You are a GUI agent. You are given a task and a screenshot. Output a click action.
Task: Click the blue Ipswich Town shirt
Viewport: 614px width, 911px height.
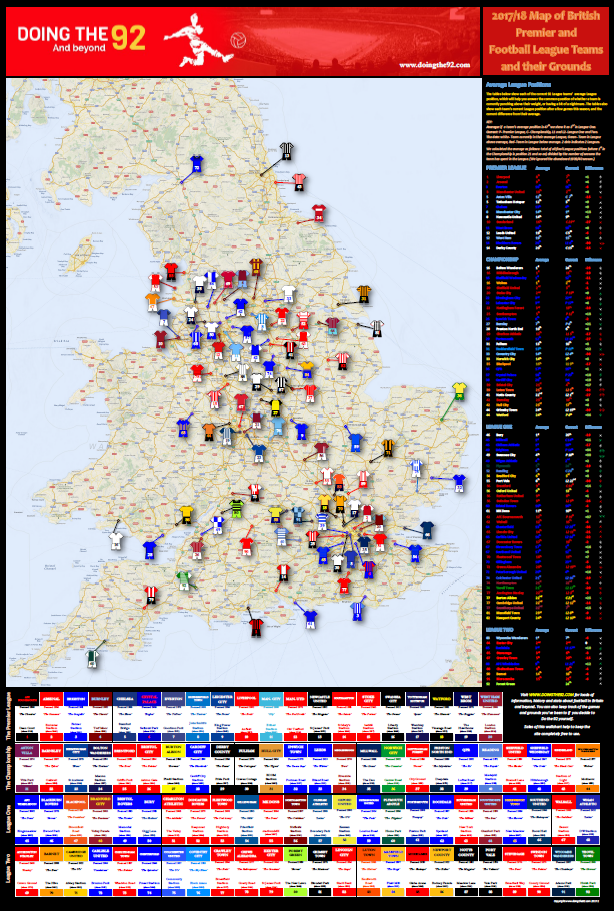coord(459,483)
